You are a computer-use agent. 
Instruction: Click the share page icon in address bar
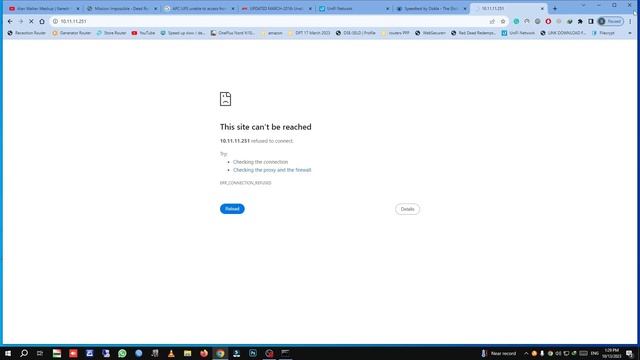pyautogui.click(x=492, y=21)
